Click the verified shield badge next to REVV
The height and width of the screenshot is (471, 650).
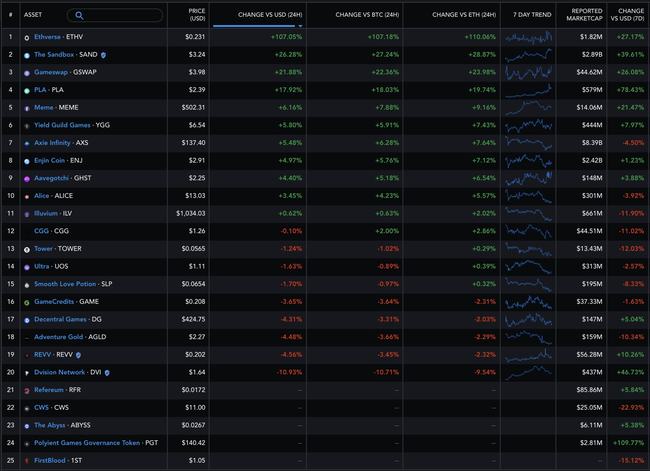tap(78, 355)
